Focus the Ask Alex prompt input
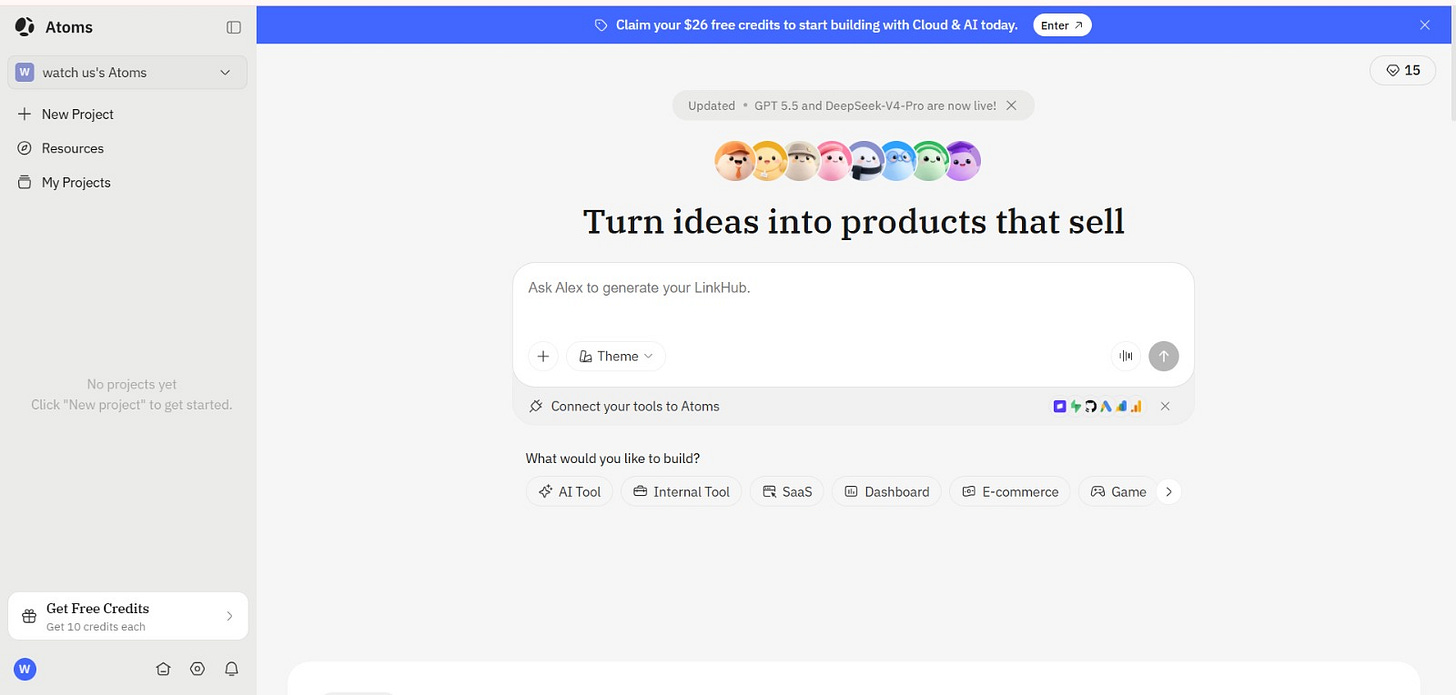Screen dimensions: 1456x695 (x=853, y=288)
